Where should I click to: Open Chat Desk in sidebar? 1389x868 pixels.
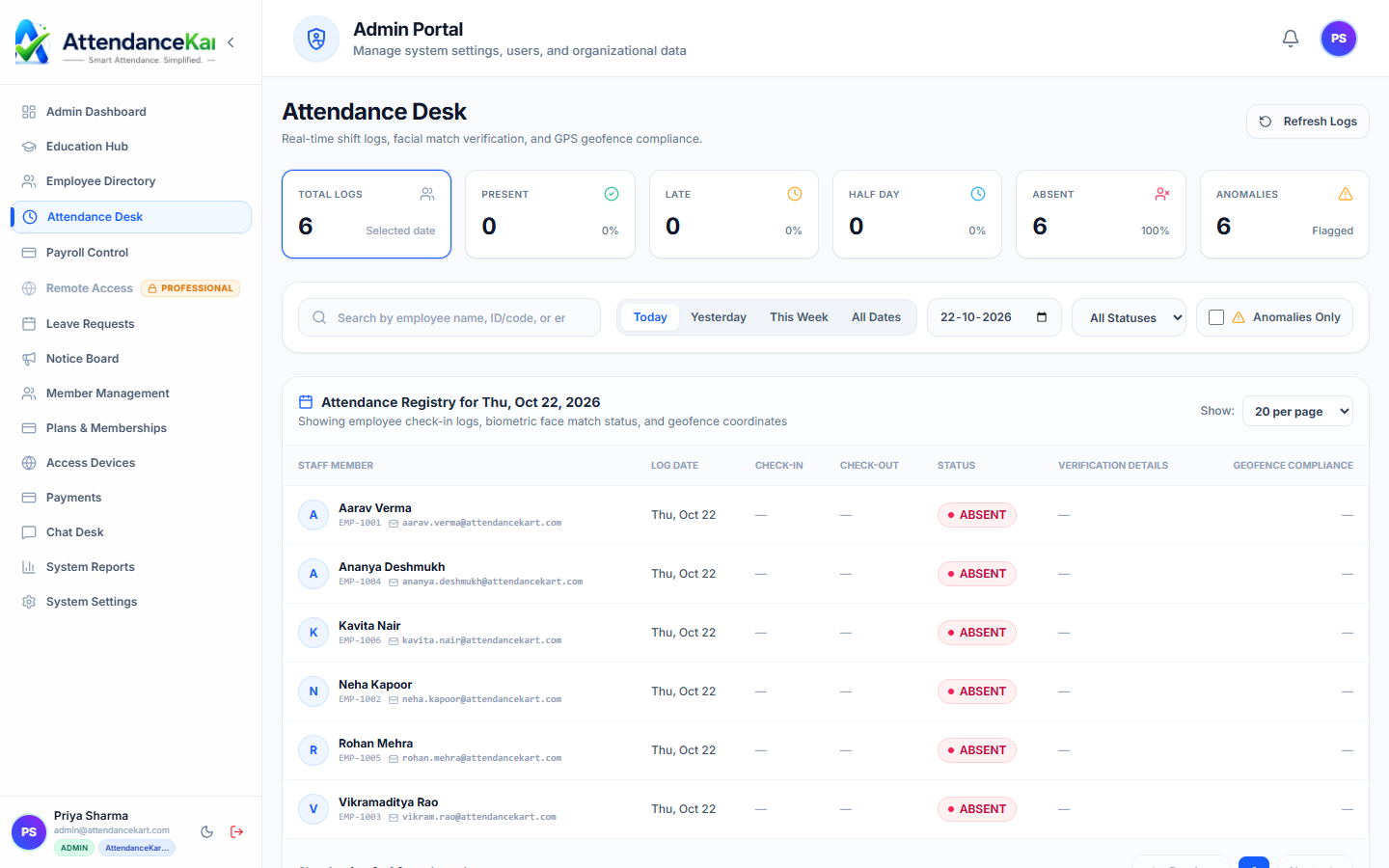pyautogui.click(x=131, y=532)
